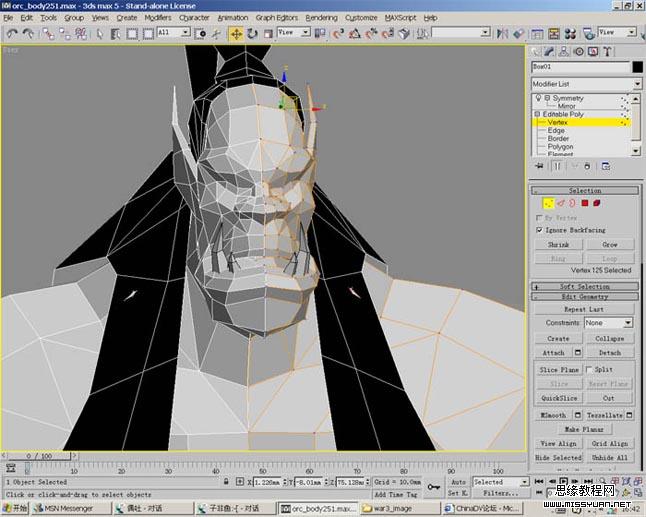
Task: Switch to the Hierarchy panel tab
Action: pyautogui.click(x=564, y=51)
